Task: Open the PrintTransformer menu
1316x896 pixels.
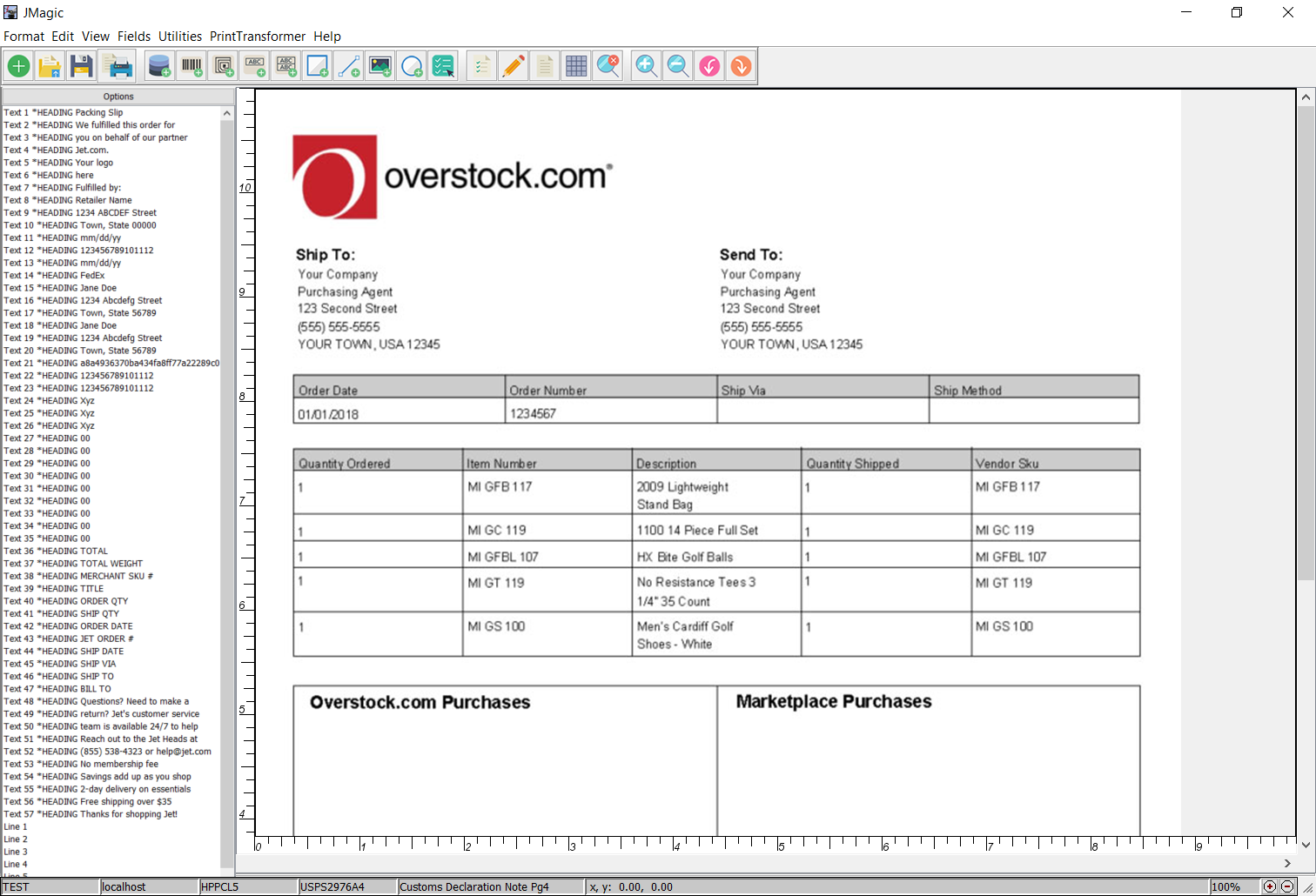Action: coord(258,37)
